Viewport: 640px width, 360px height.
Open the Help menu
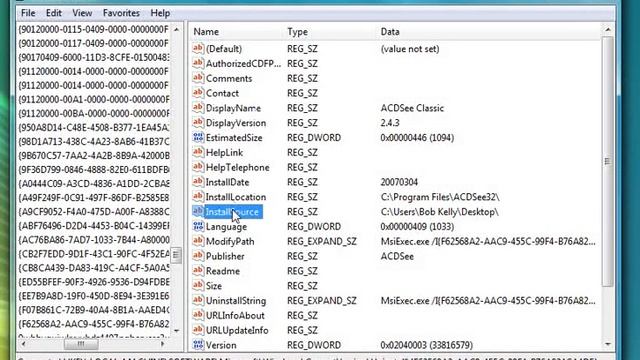pyautogui.click(x=160, y=13)
